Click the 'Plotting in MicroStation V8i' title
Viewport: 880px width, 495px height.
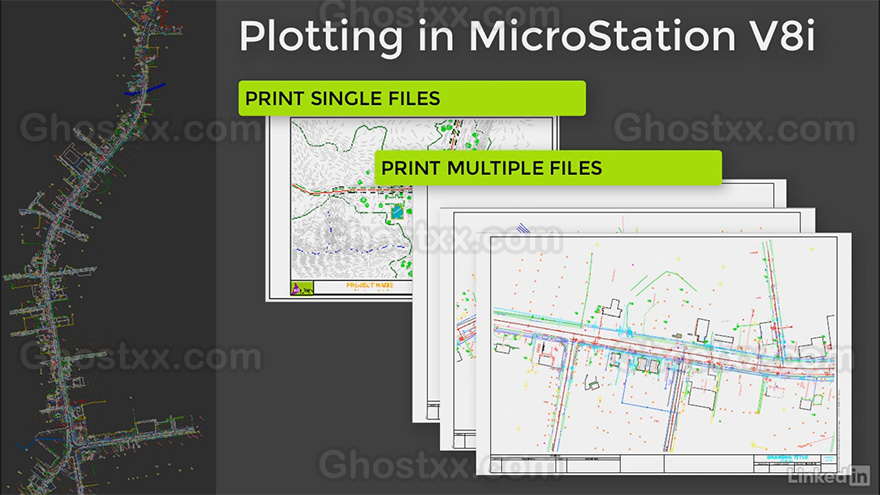pos(526,36)
